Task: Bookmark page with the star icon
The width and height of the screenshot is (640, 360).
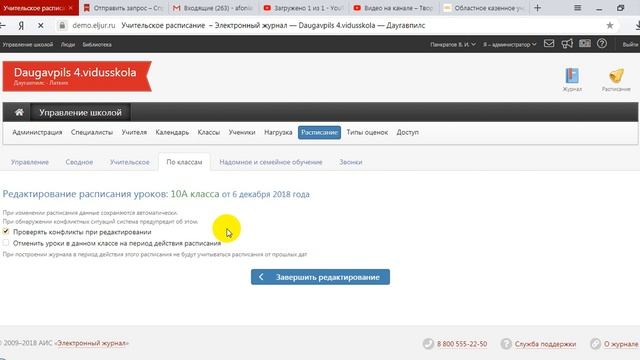Action: coord(610,25)
